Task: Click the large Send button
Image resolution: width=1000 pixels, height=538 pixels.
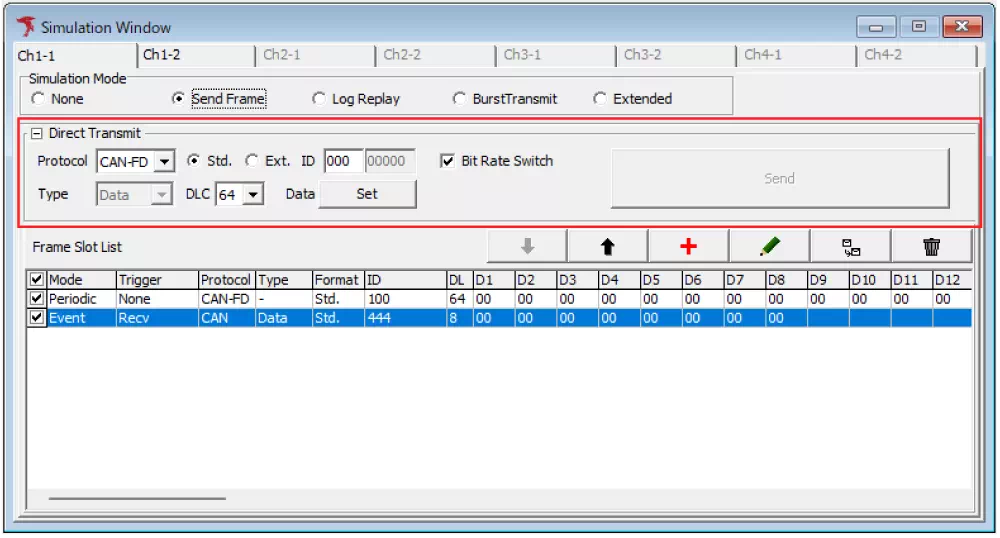Action: click(779, 179)
